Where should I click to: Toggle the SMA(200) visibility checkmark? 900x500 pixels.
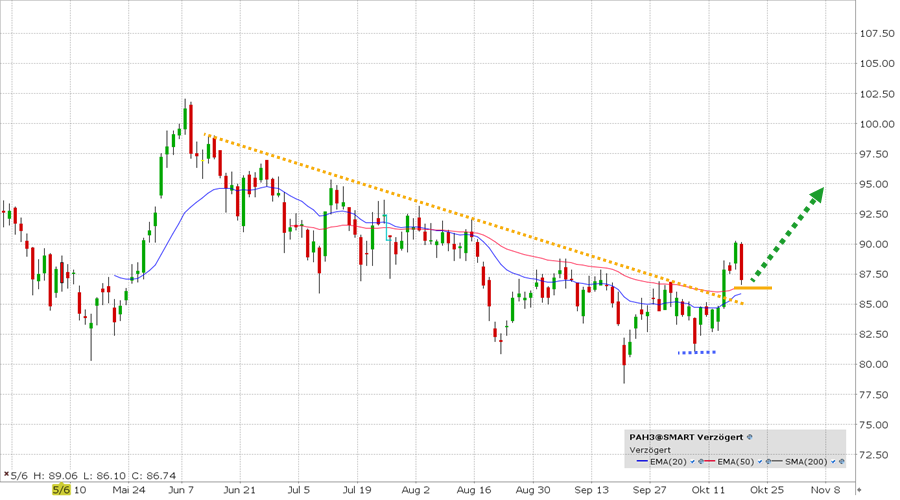pyautogui.click(x=833, y=461)
